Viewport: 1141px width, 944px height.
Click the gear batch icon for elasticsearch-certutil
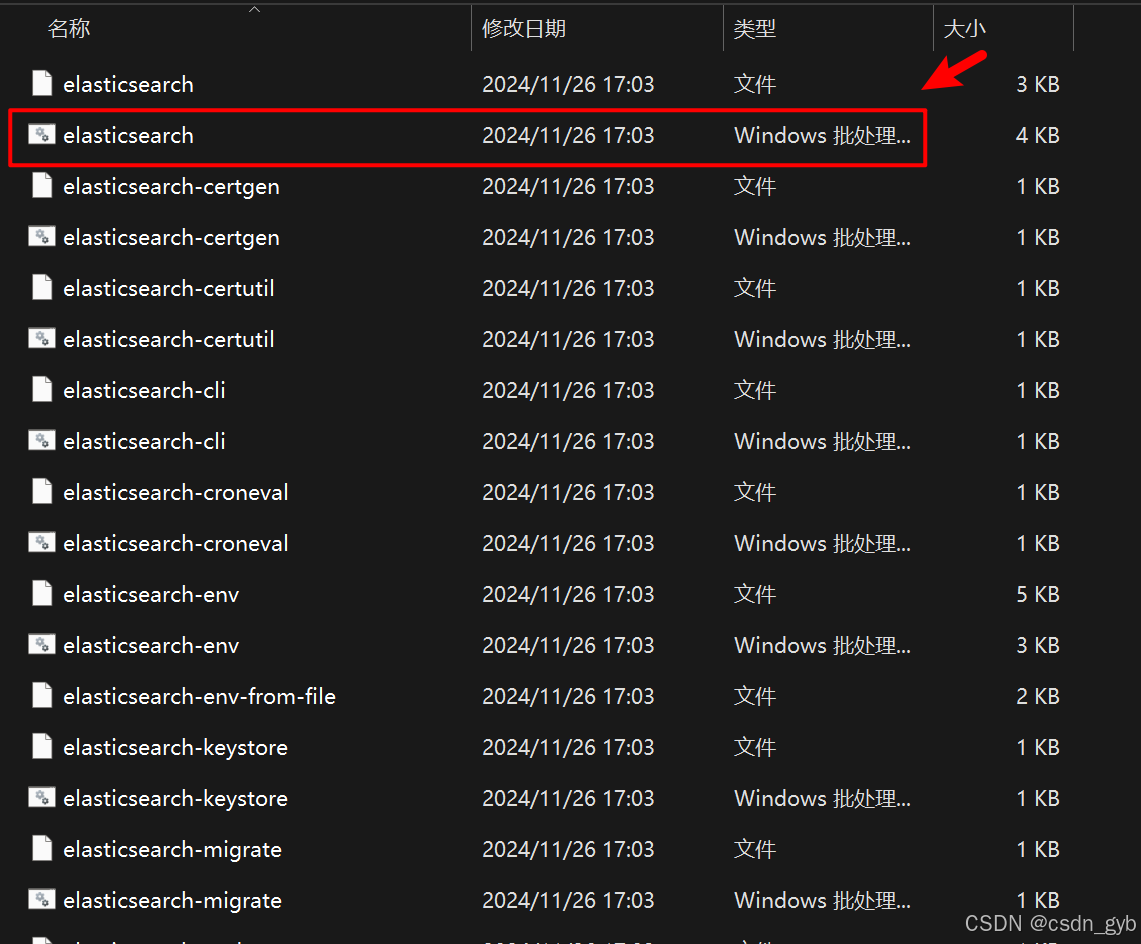point(42,338)
